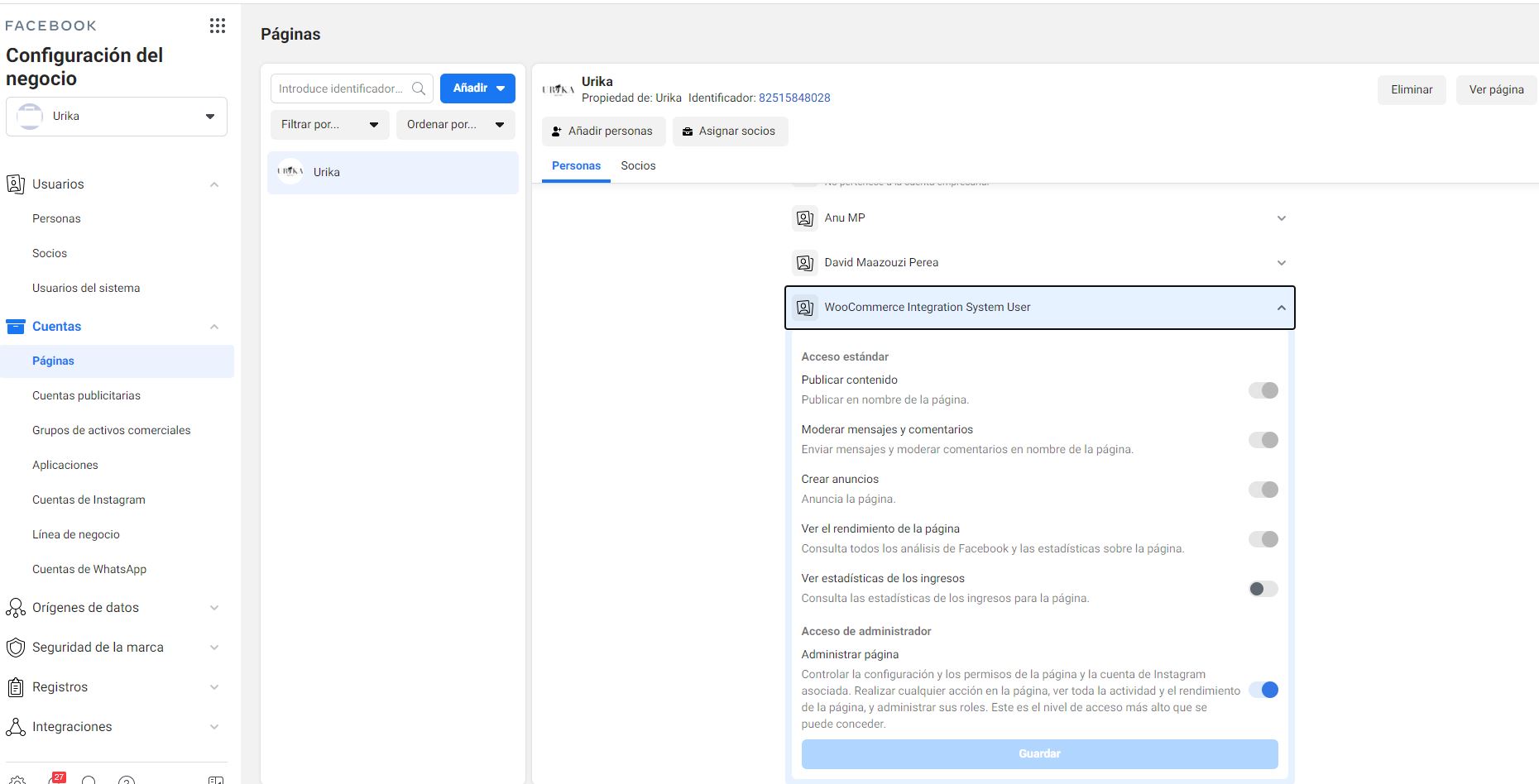Open Usuarios del sistema
The width and height of the screenshot is (1539, 784).
click(x=86, y=288)
